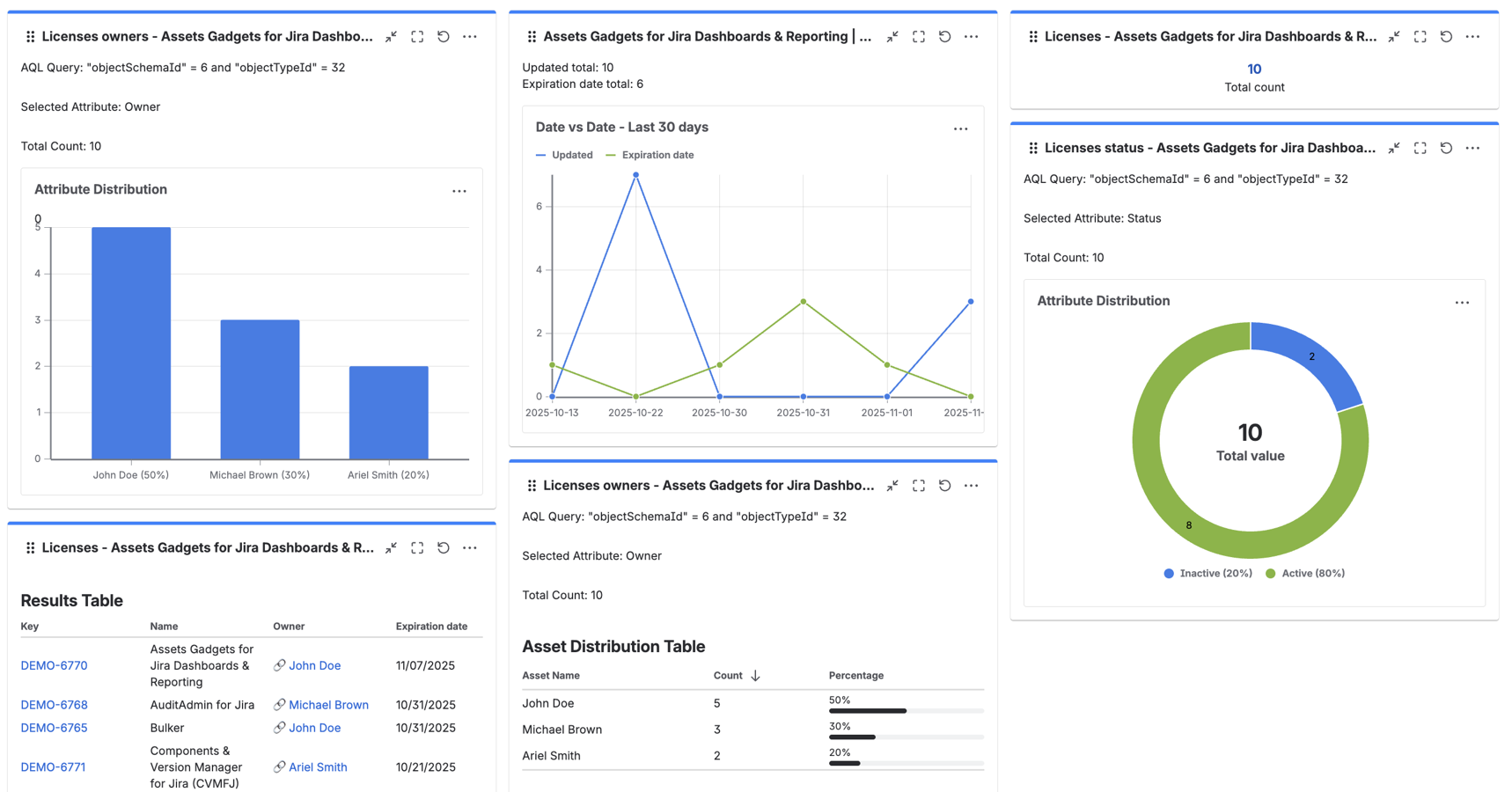This screenshot has width=1512, height=792.
Task: Open issue DEMO-6768 from the Results Table
Action: point(54,705)
